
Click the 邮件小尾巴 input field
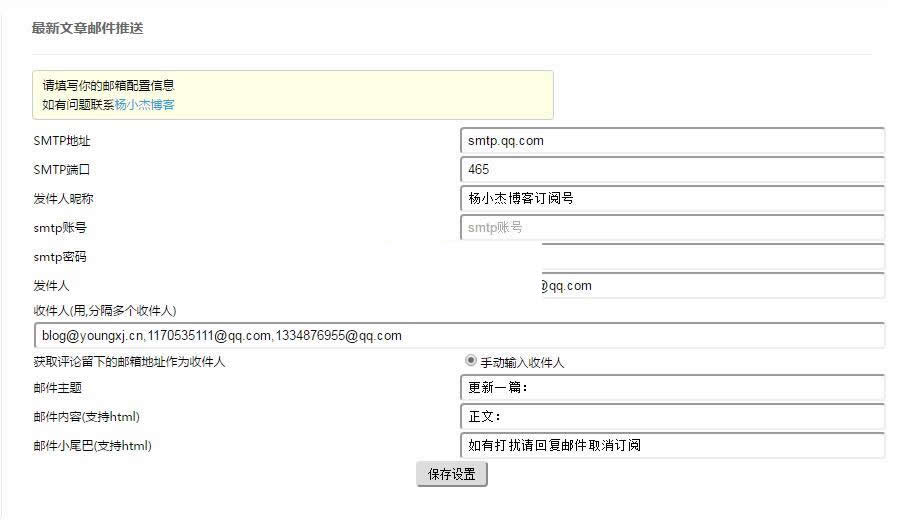pos(672,445)
